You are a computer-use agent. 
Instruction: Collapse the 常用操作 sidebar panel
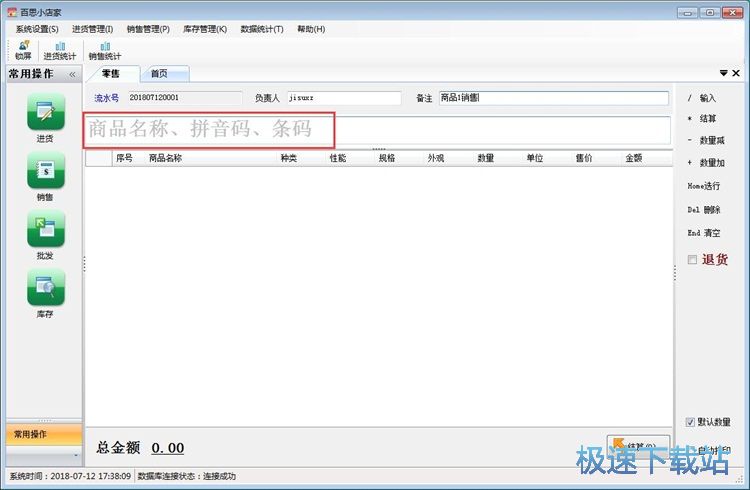(72, 74)
